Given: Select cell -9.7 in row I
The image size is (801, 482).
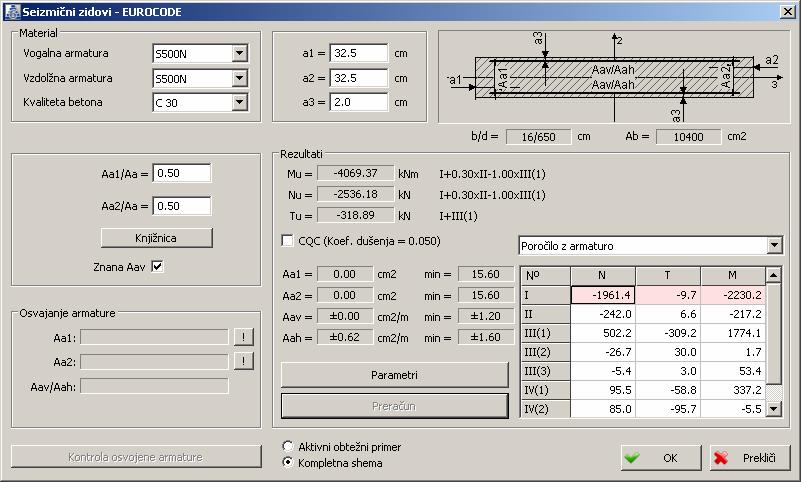Looking at the screenshot, I should [668, 295].
